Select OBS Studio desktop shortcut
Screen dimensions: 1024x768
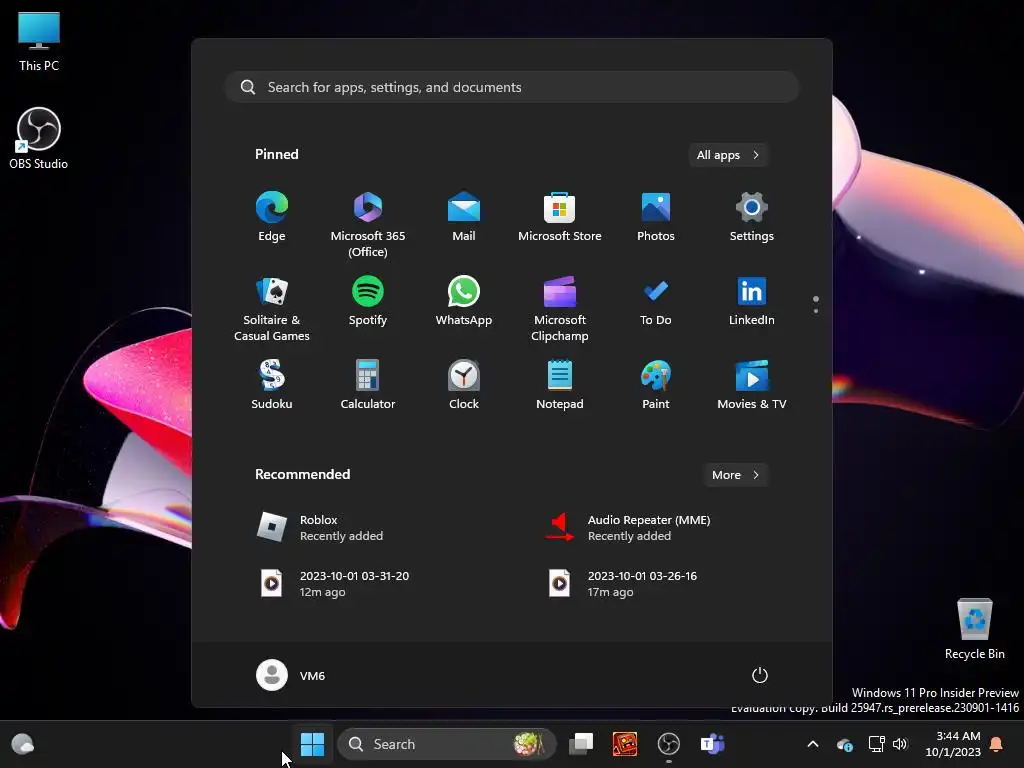coord(39,138)
